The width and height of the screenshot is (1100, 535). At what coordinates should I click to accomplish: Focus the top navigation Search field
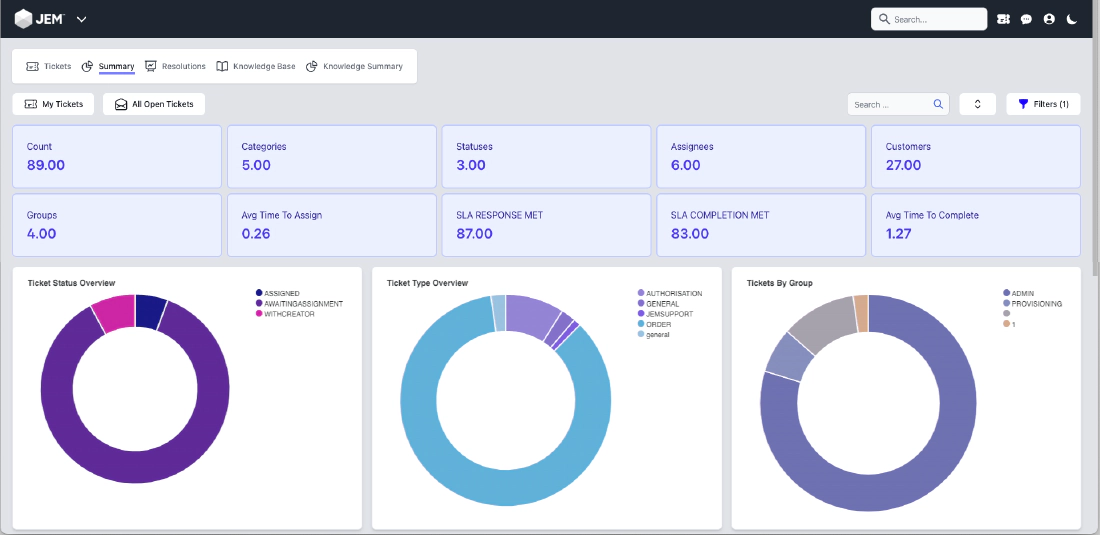(929, 19)
